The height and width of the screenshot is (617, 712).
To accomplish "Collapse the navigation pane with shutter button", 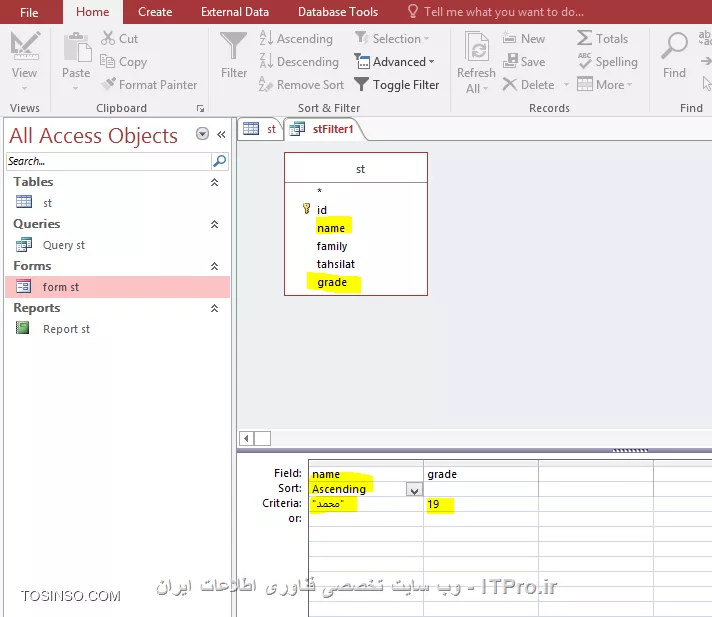I will point(221,134).
